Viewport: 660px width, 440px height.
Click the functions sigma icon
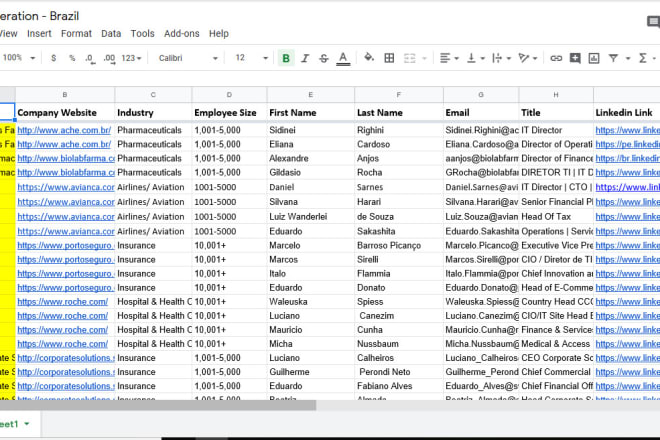tap(642, 58)
